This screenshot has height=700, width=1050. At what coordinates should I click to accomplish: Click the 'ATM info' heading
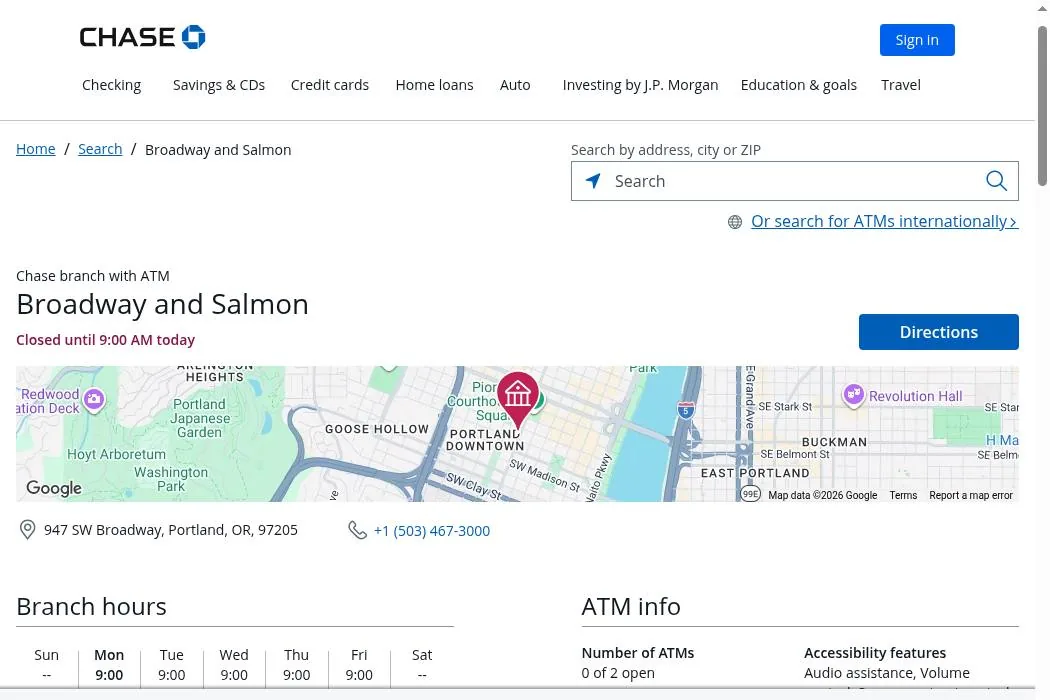click(631, 606)
